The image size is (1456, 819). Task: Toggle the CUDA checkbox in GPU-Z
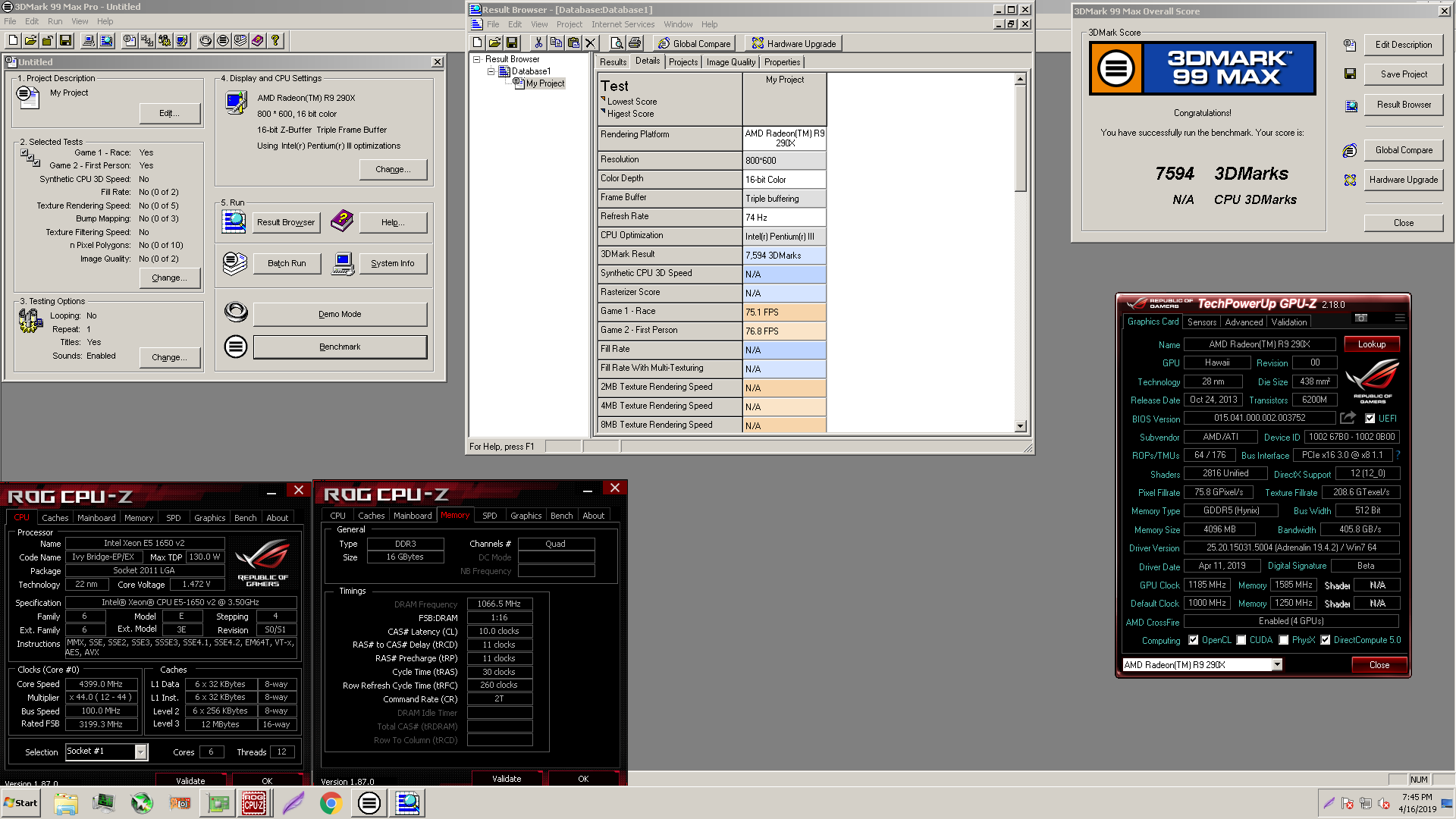click(1241, 640)
